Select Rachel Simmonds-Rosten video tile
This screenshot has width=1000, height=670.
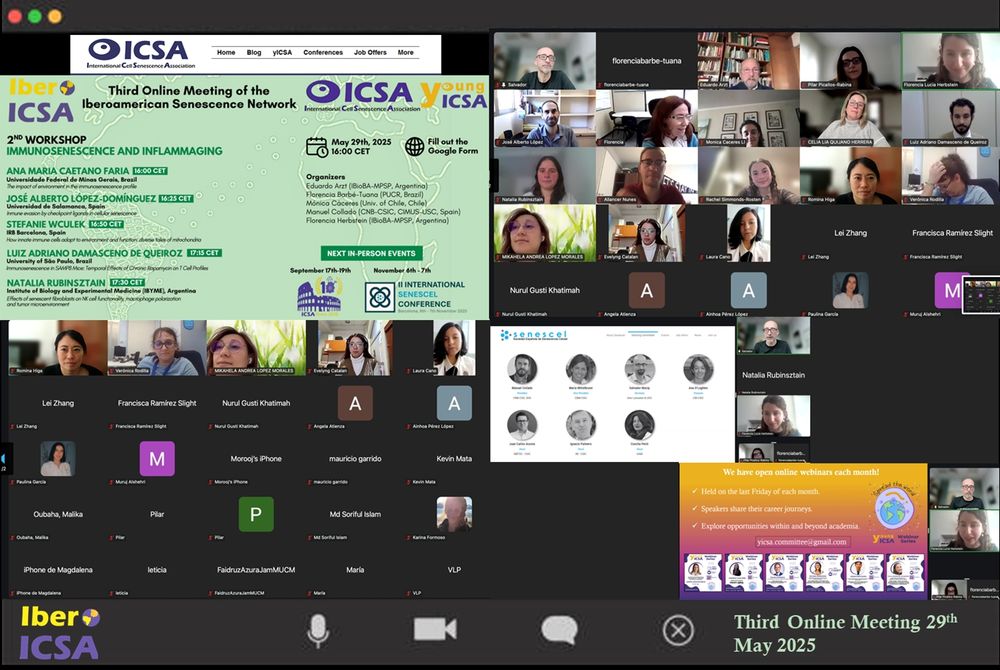[748, 175]
